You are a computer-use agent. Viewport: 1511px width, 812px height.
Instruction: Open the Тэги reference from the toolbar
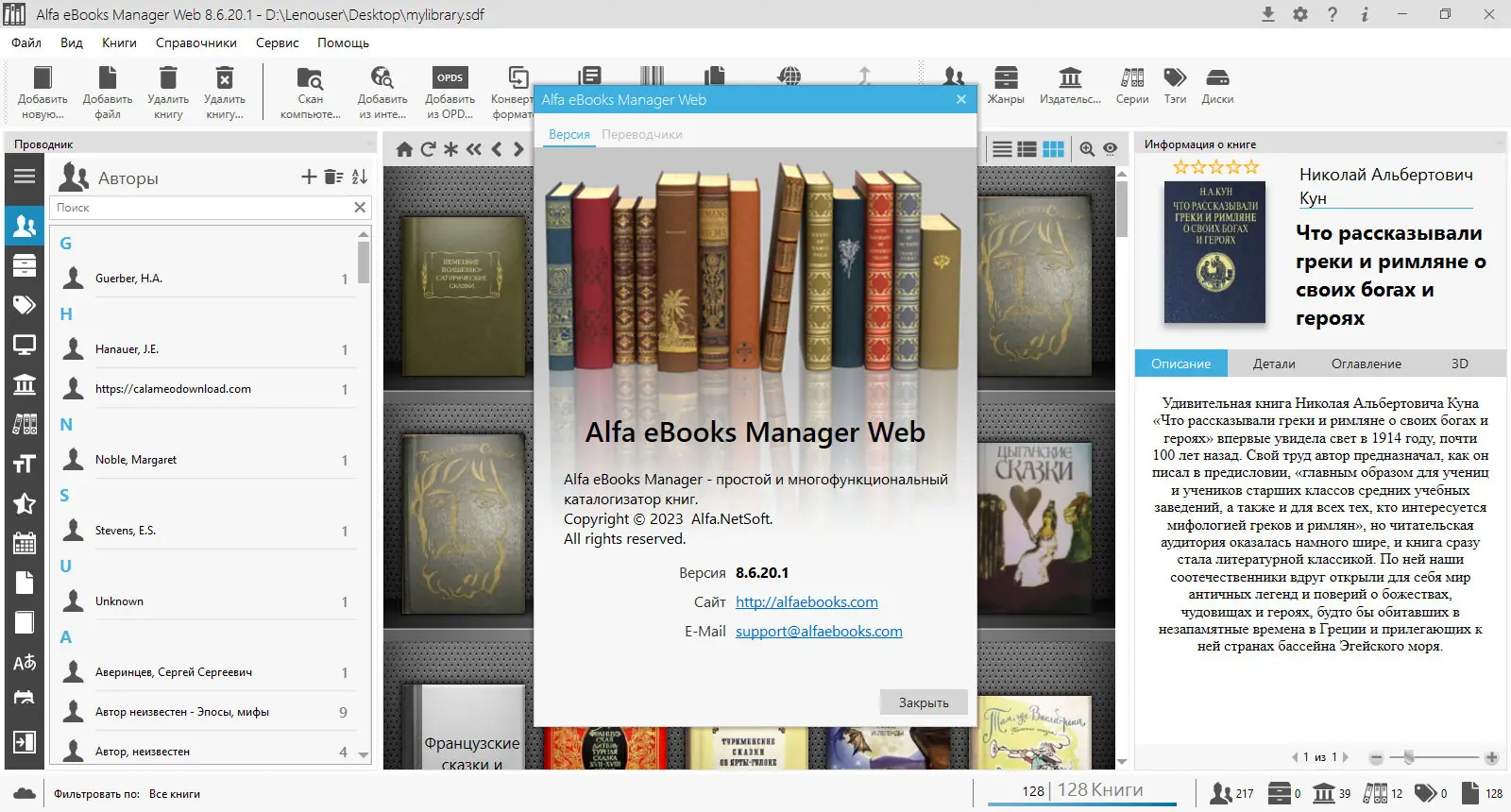click(x=1175, y=85)
